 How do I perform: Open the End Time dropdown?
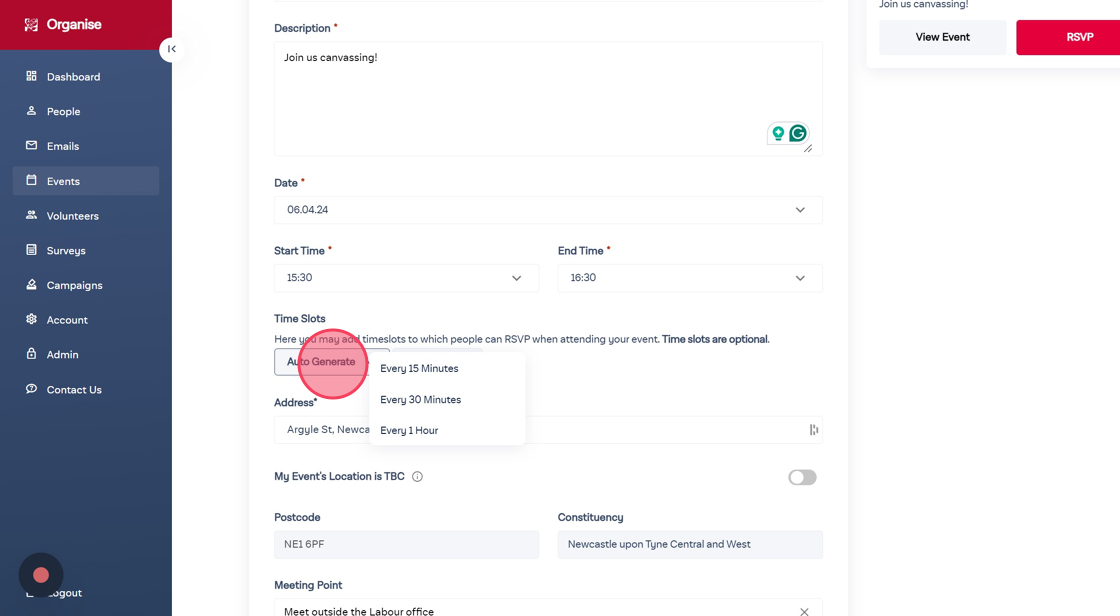point(690,278)
